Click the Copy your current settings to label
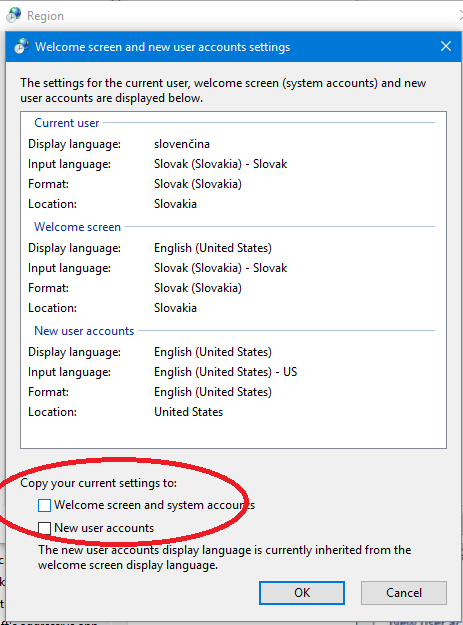463x625 pixels. pyautogui.click(x=98, y=483)
